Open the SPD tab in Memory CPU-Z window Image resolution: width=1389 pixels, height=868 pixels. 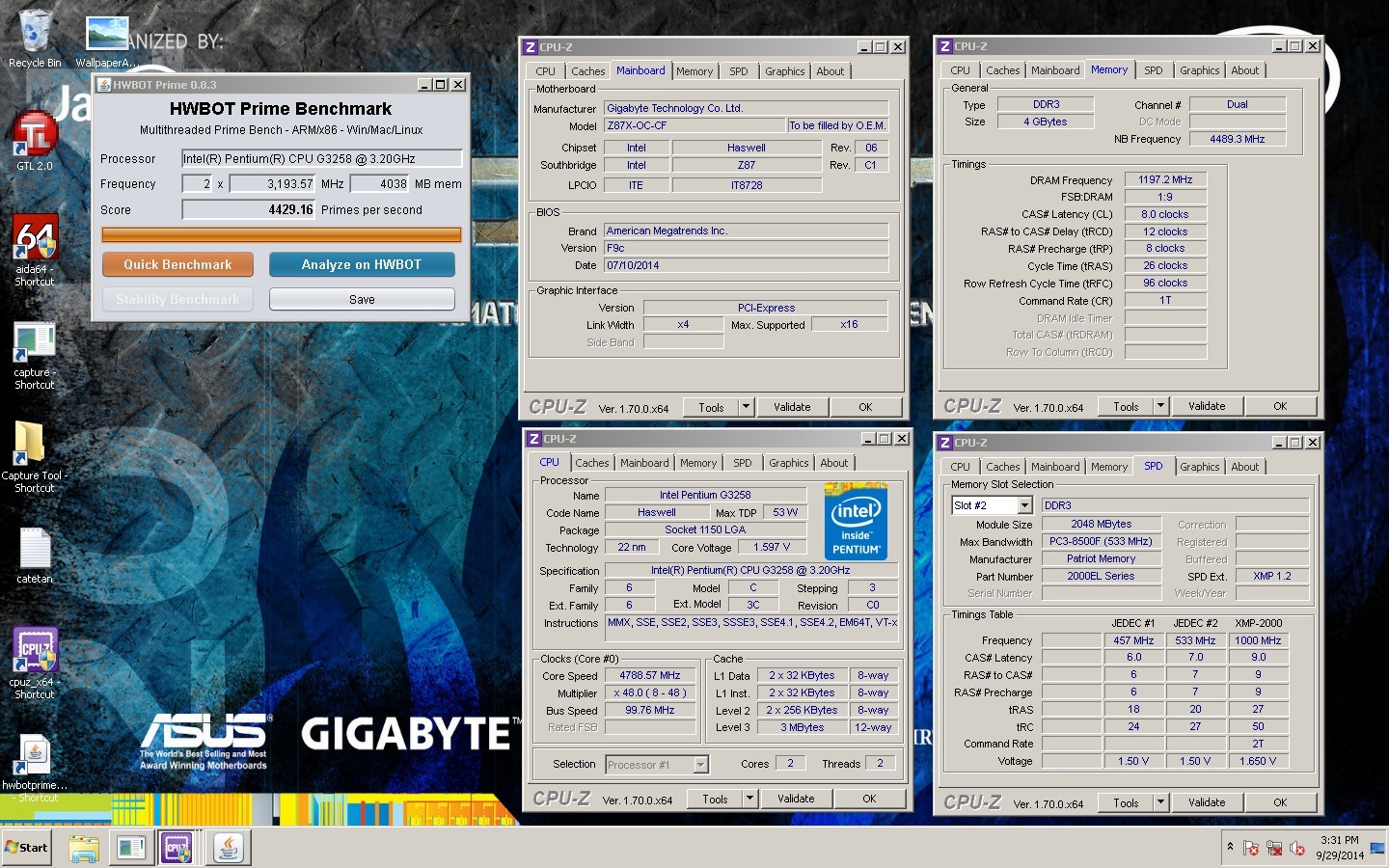point(1153,70)
